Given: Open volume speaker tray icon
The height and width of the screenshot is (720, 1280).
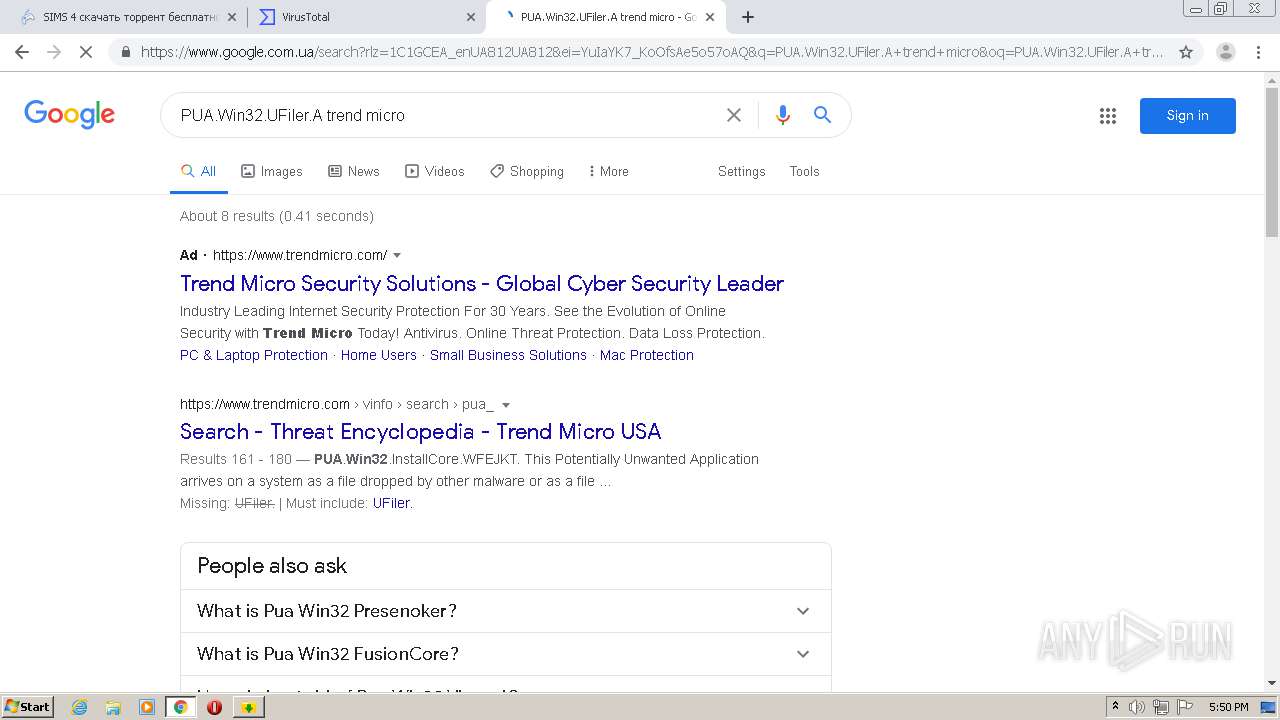Looking at the screenshot, I should [1137, 707].
